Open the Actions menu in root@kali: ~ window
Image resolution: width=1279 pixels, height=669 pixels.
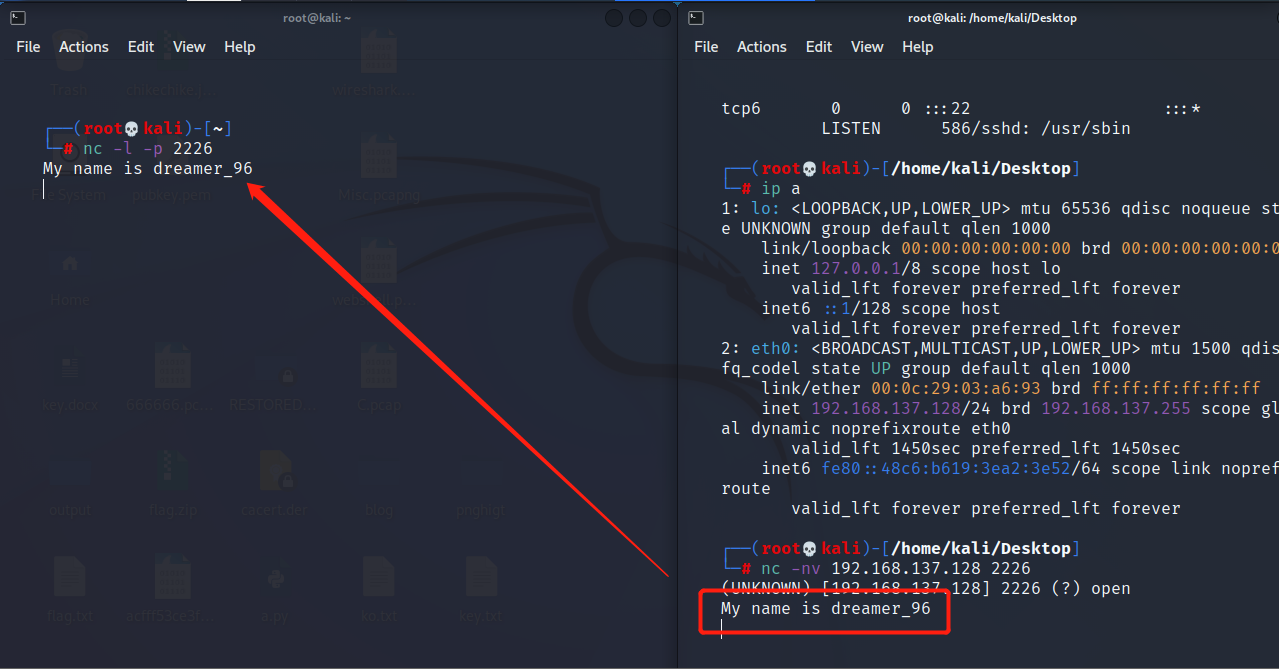[x=84, y=47]
